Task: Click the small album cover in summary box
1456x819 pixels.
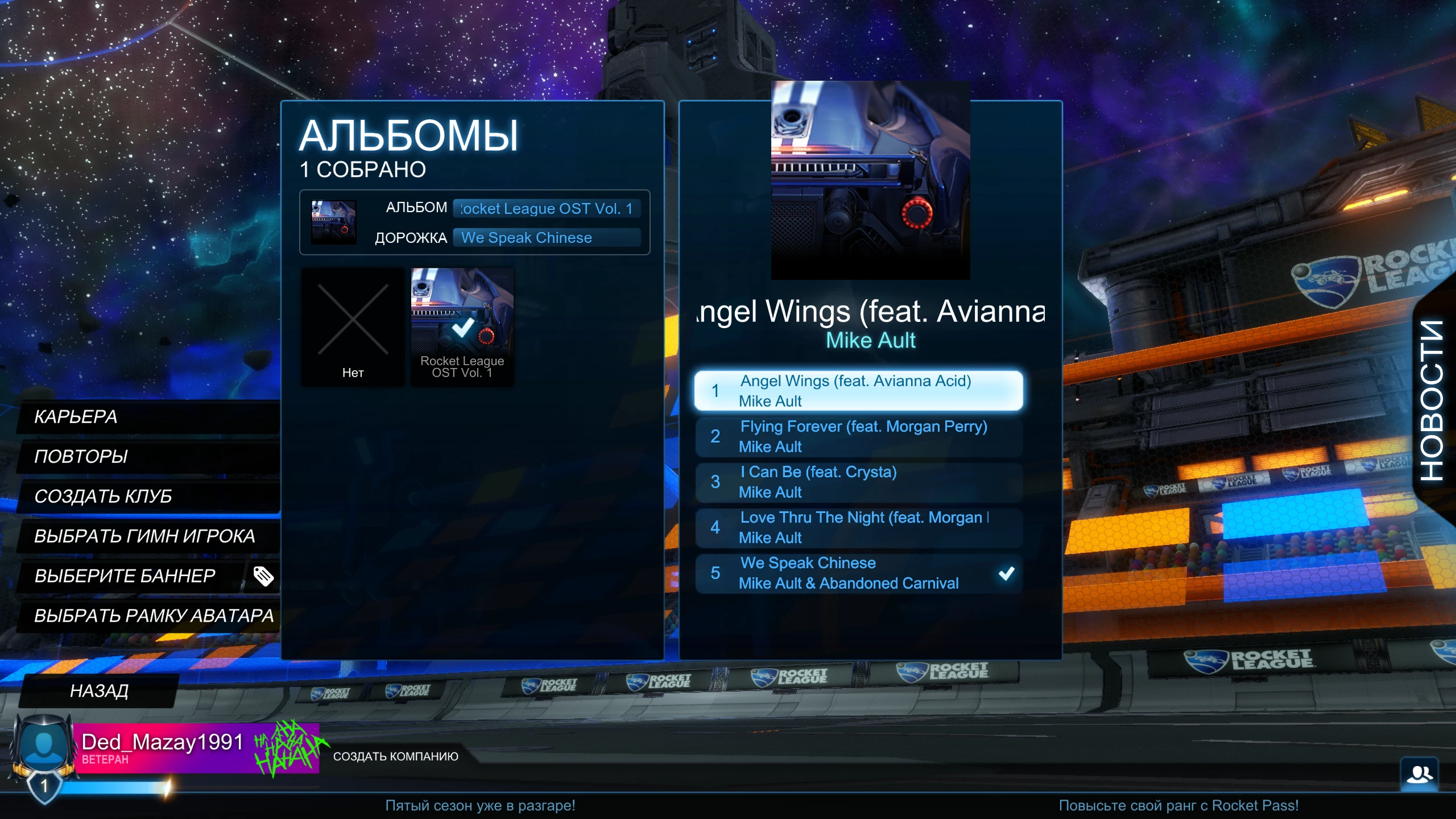Action: tap(334, 222)
